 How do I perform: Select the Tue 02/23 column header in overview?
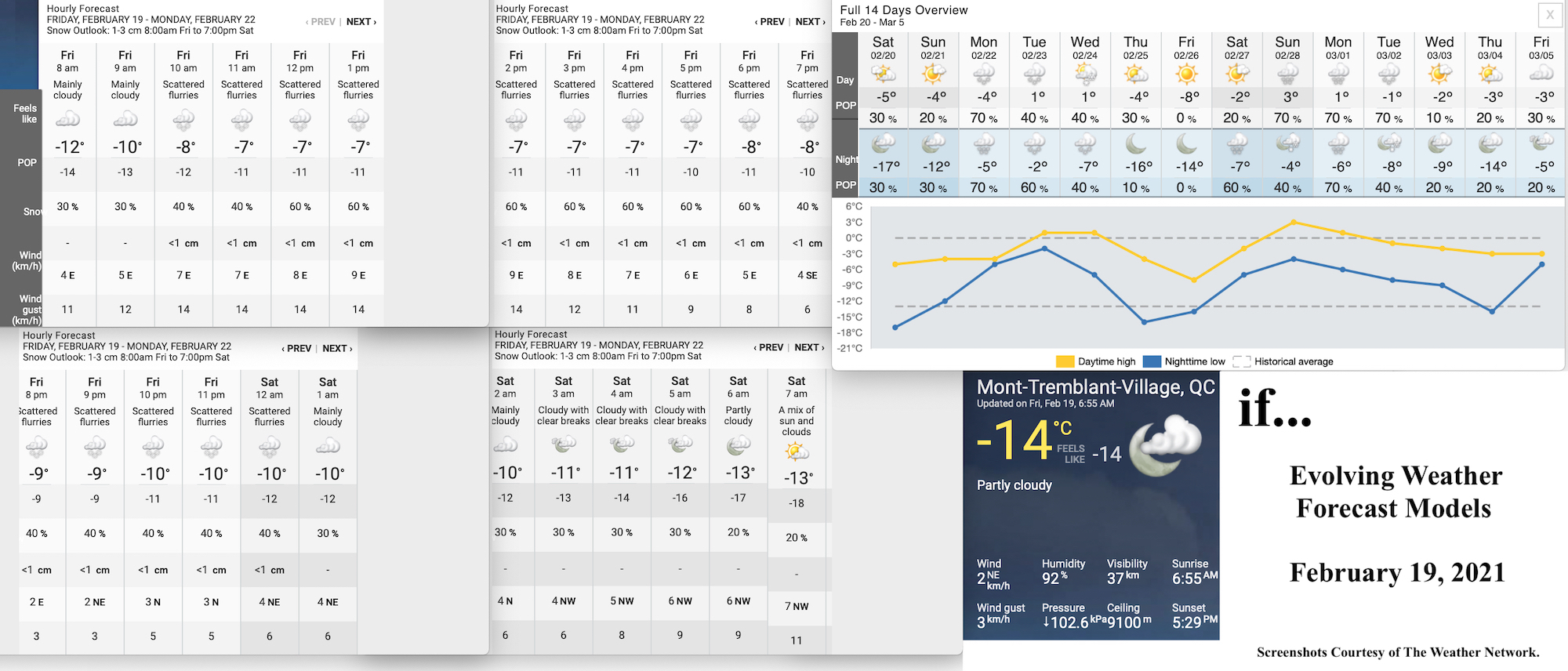[1034, 47]
